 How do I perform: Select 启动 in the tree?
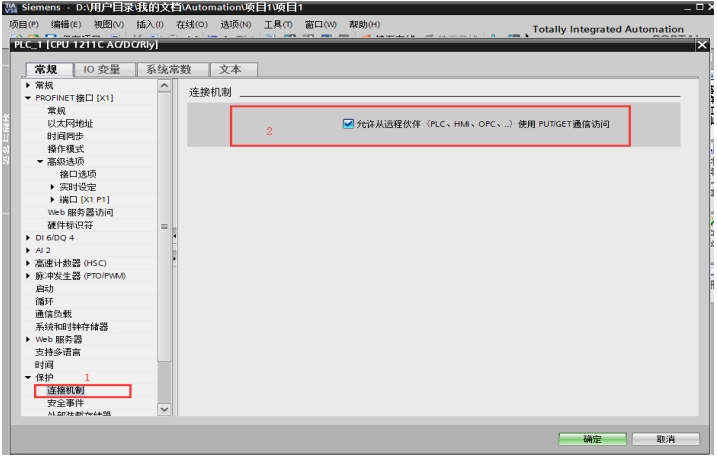point(44,289)
